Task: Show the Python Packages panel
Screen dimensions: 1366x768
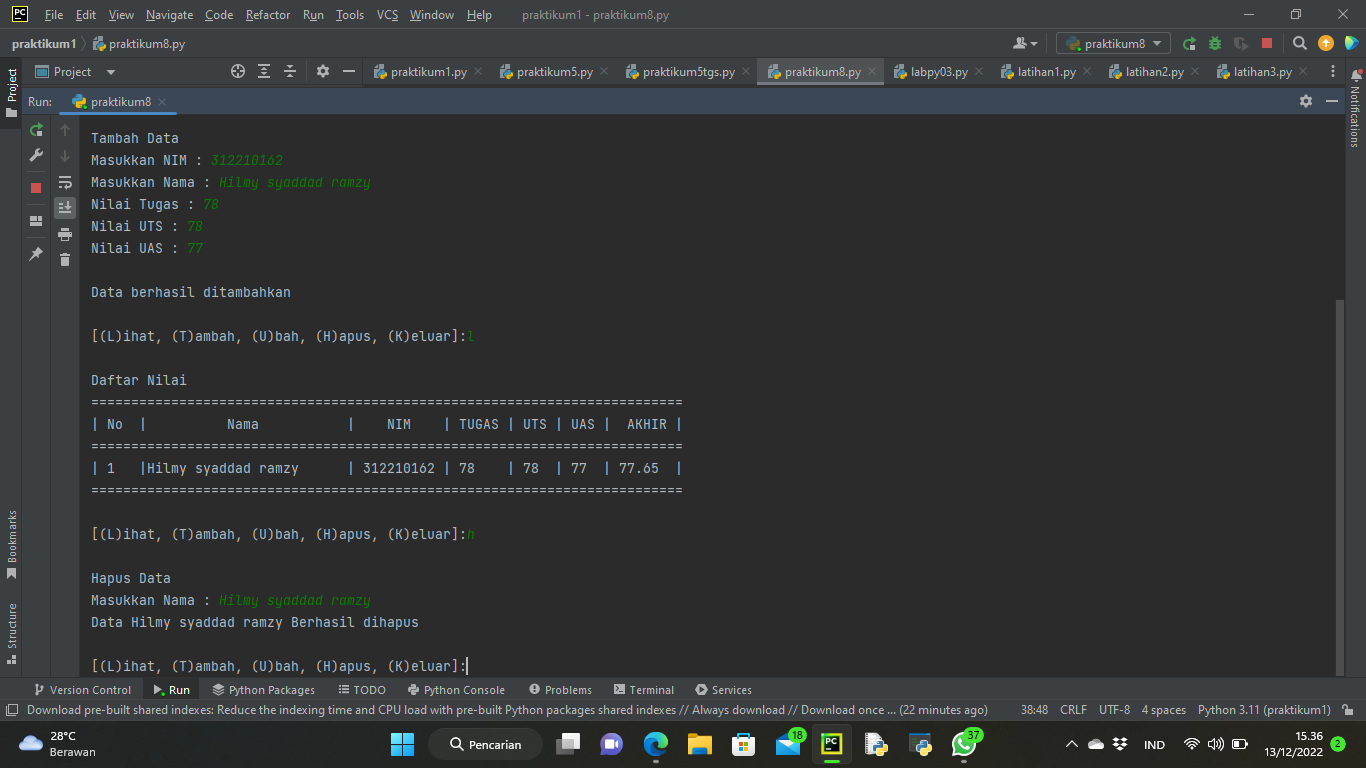Action: click(263, 689)
